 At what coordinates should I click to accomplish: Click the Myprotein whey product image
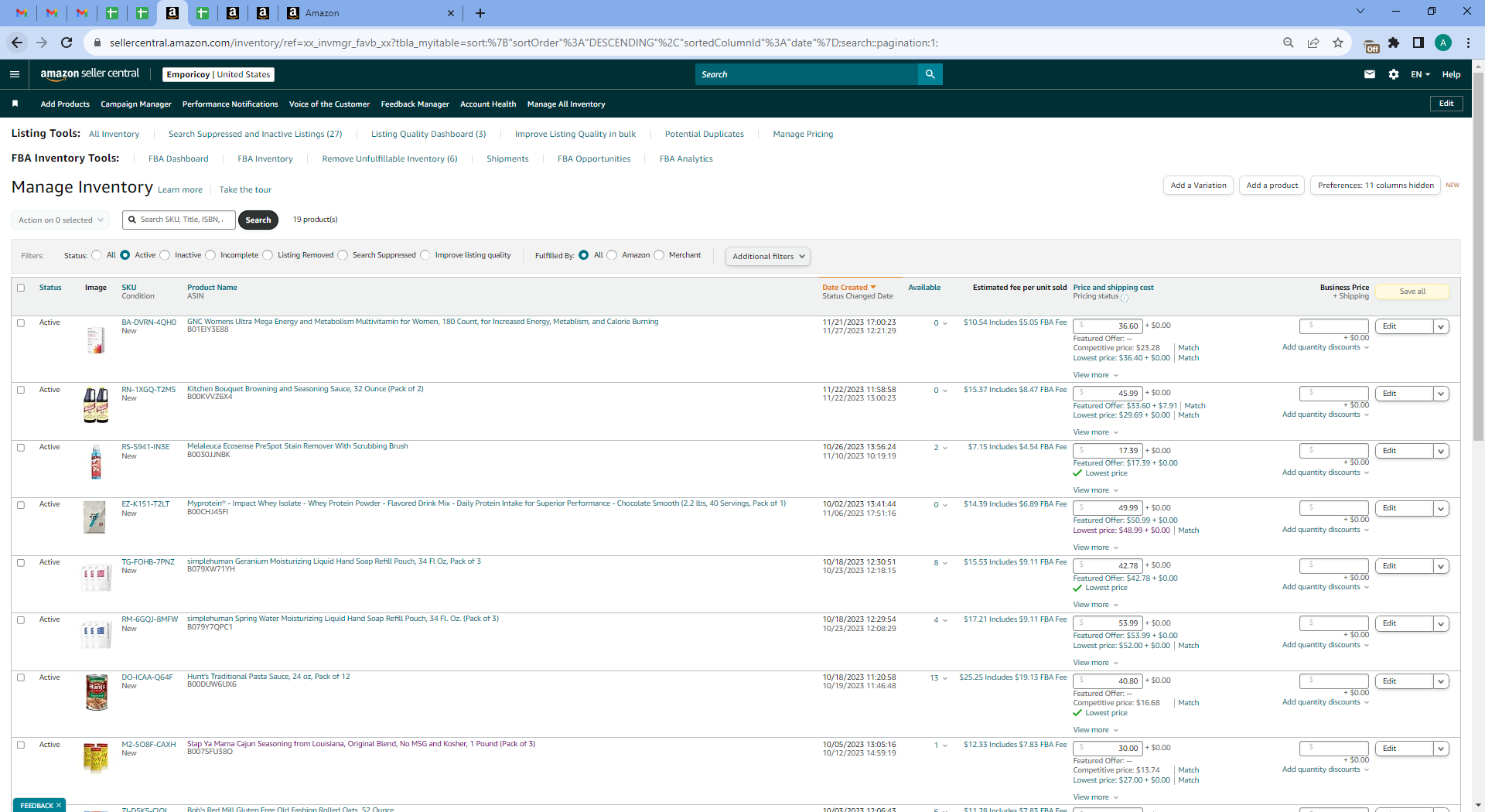(94, 517)
